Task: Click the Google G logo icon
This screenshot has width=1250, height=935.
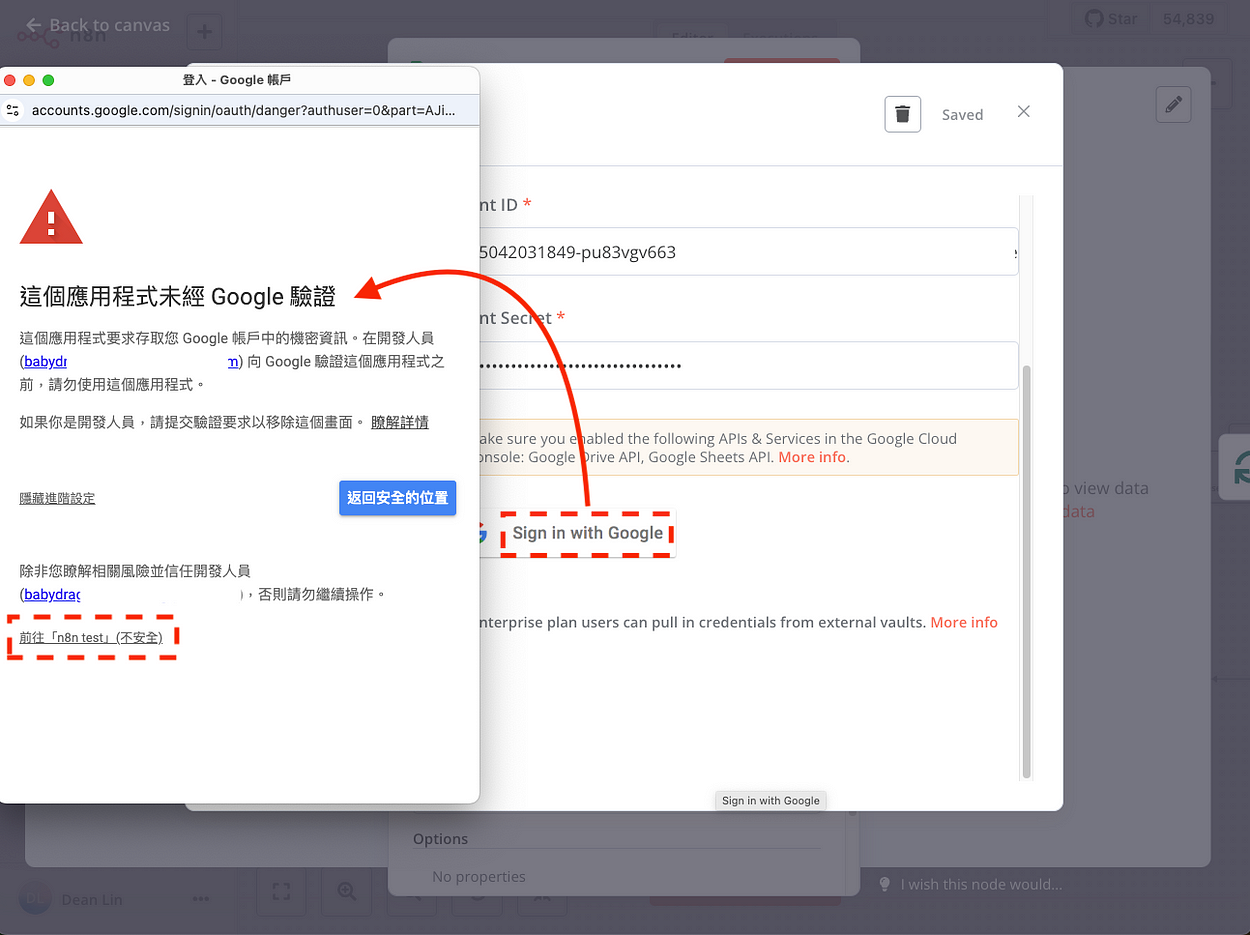Action: click(481, 533)
